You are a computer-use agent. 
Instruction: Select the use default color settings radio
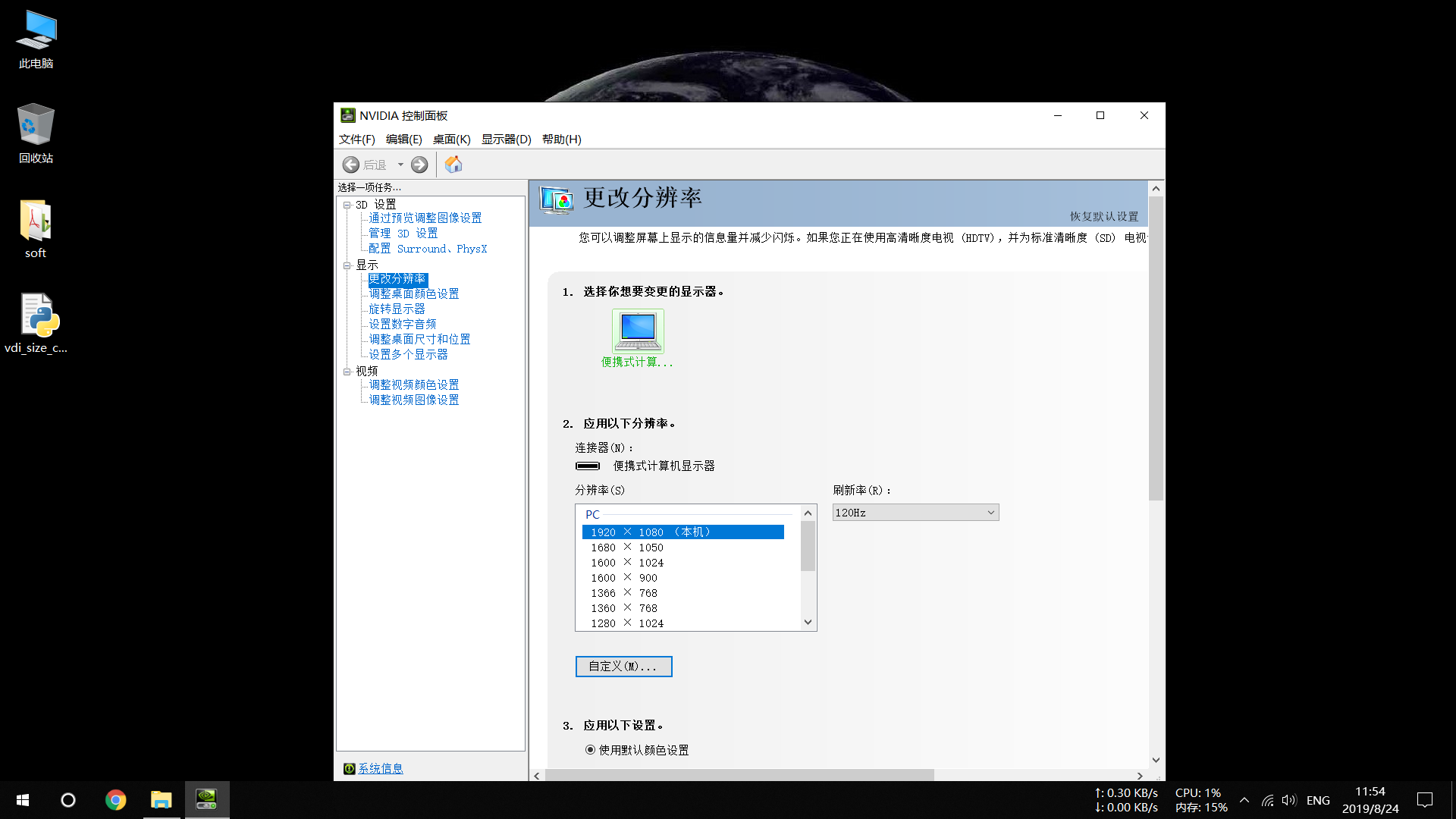coord(590,750)
